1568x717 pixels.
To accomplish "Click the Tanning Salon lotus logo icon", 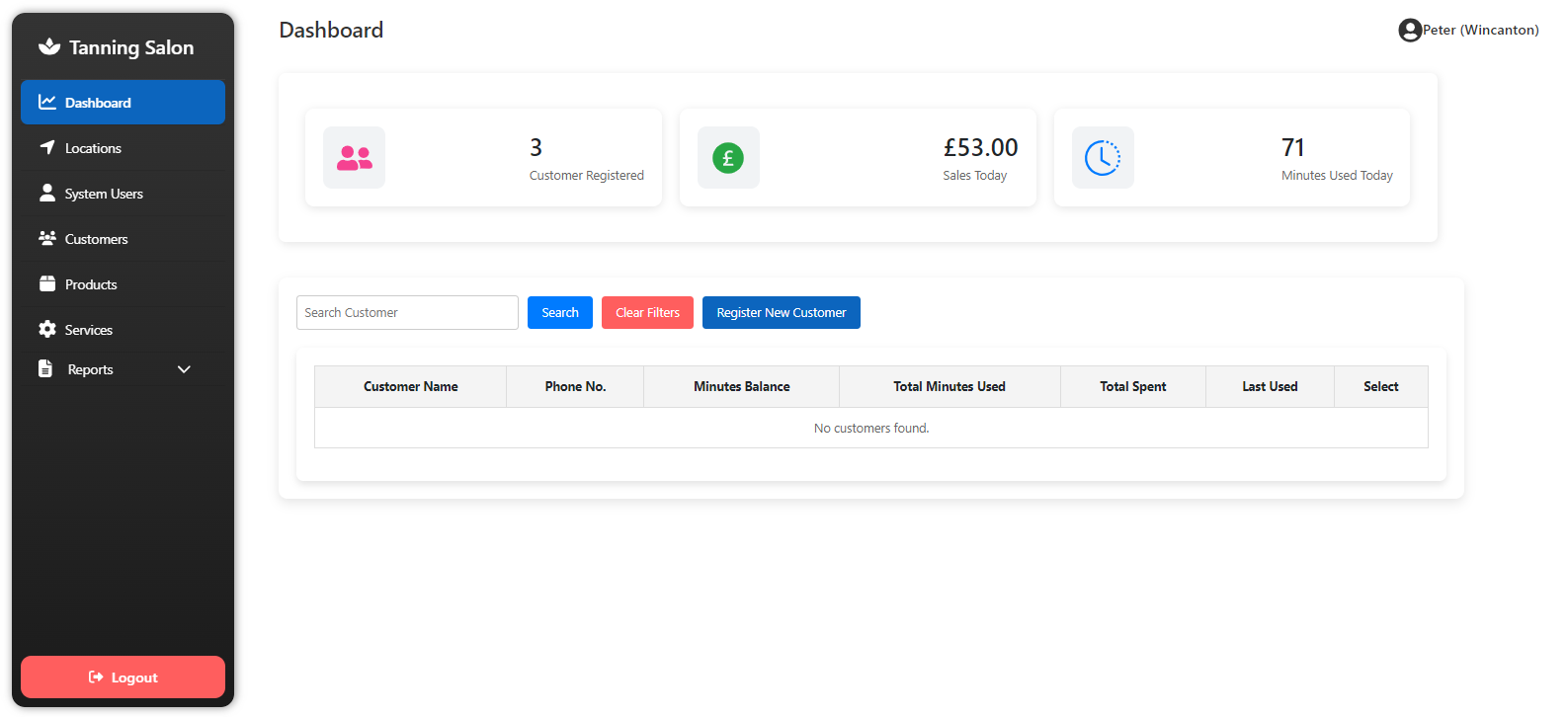I will point(49,46).
